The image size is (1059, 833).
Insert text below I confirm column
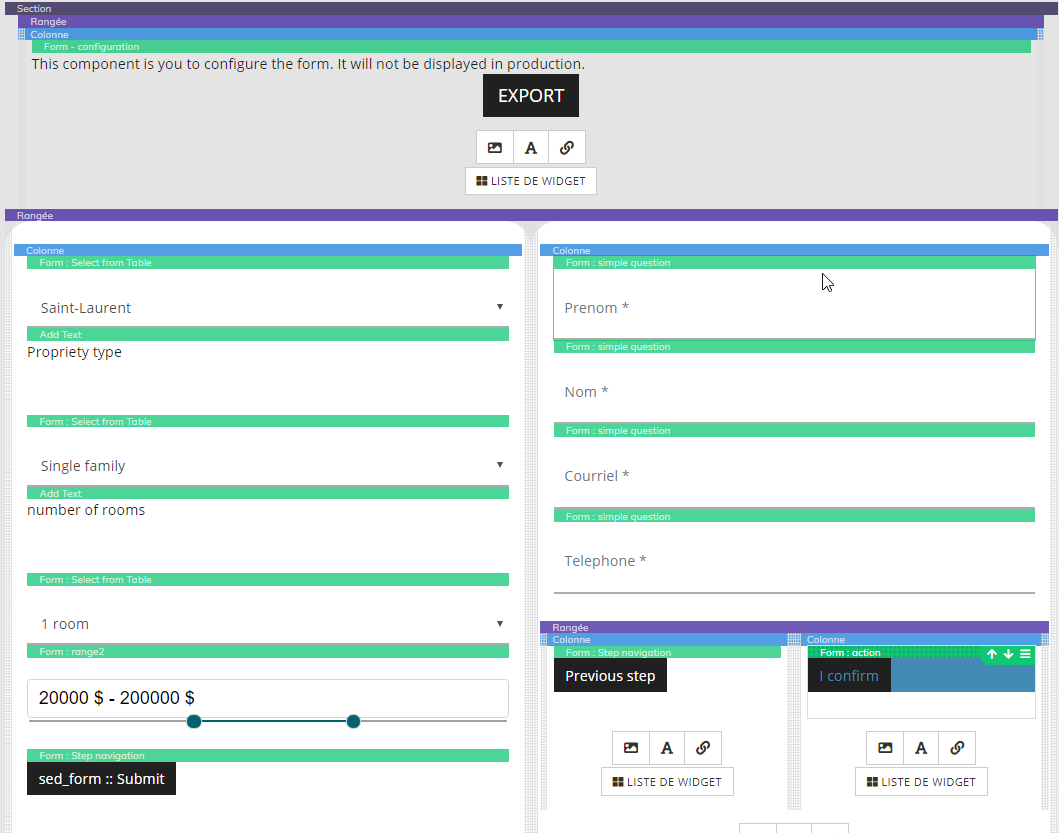(921, 748)
